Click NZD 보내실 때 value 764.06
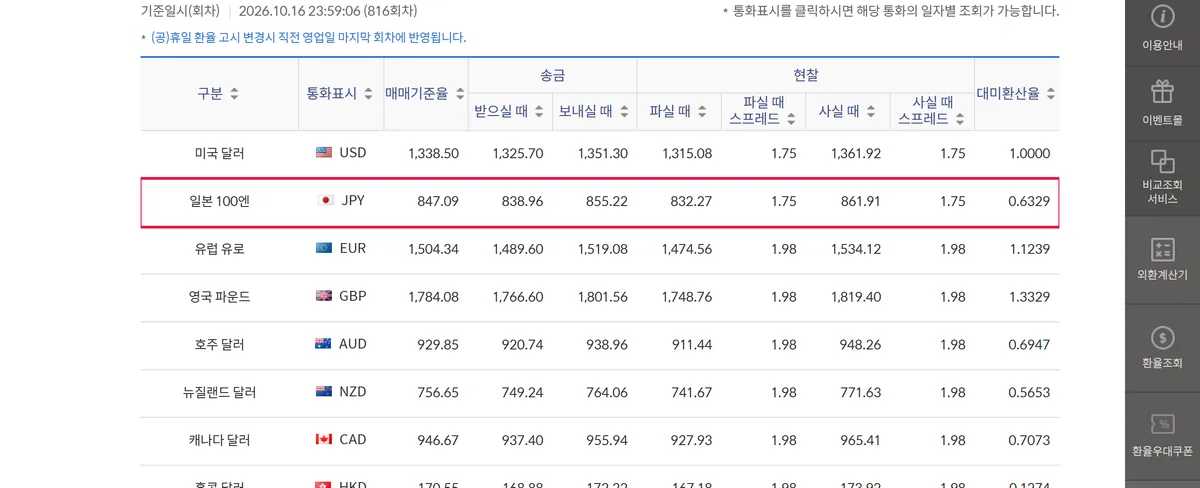The width and height of the screenshot is (1200, 488). pos(607,393)
